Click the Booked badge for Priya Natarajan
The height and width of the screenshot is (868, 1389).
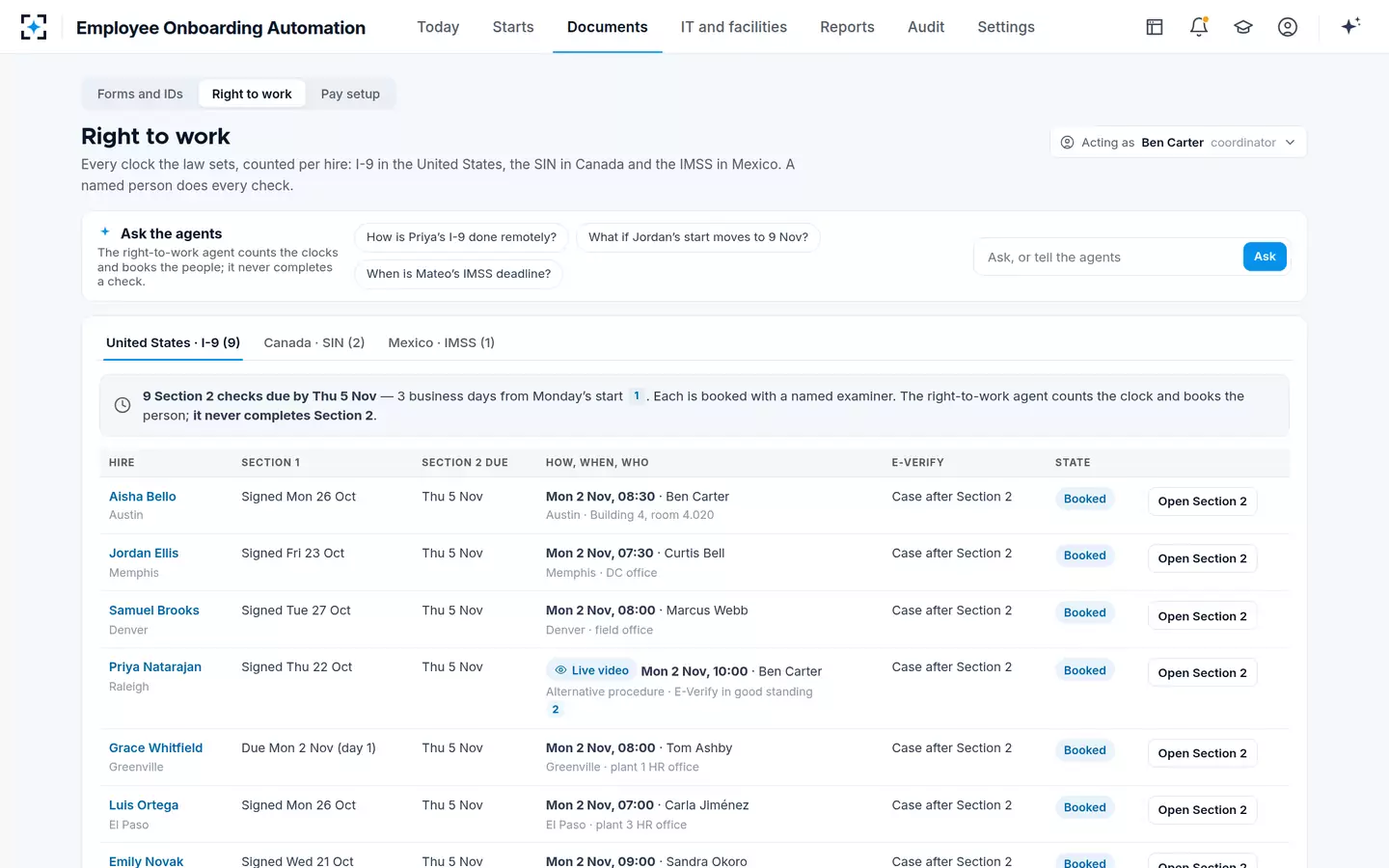tap(1085, 670)
